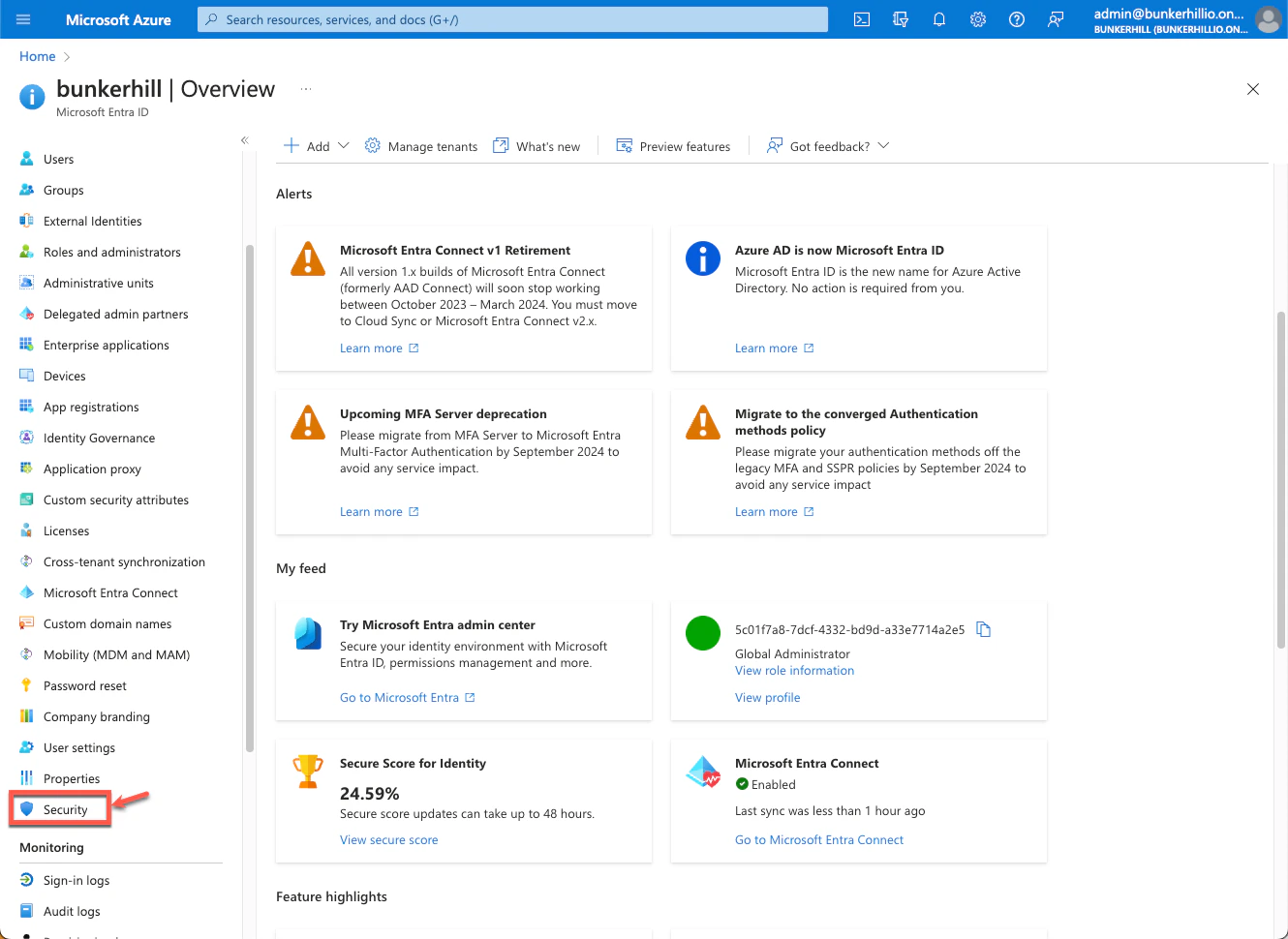The height and width of the screenshot is (939, 1288).
Task: Open the portal hamburger menu
Action: pyautogui.click(x=23, y=19)
